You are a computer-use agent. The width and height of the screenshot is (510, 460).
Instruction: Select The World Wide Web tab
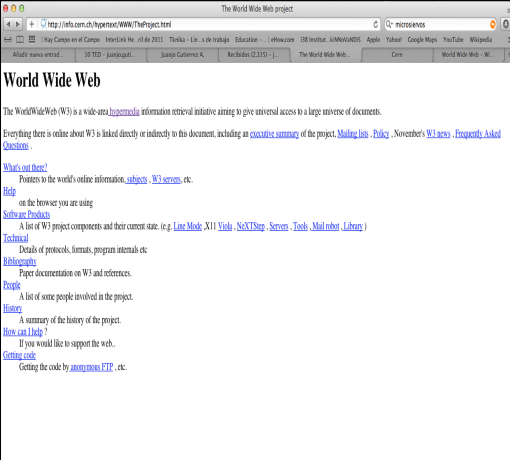point(325,55)
